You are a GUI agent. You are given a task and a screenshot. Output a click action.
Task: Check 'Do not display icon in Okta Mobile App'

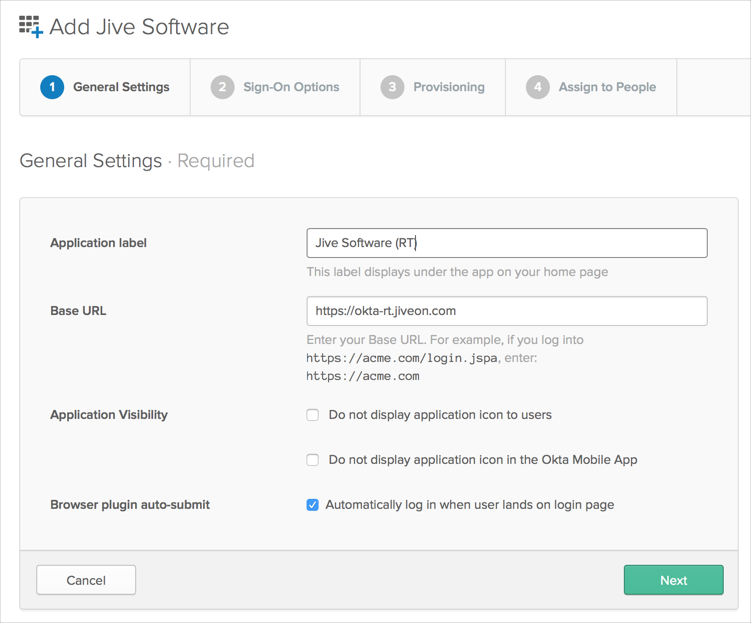pos(313,460)
